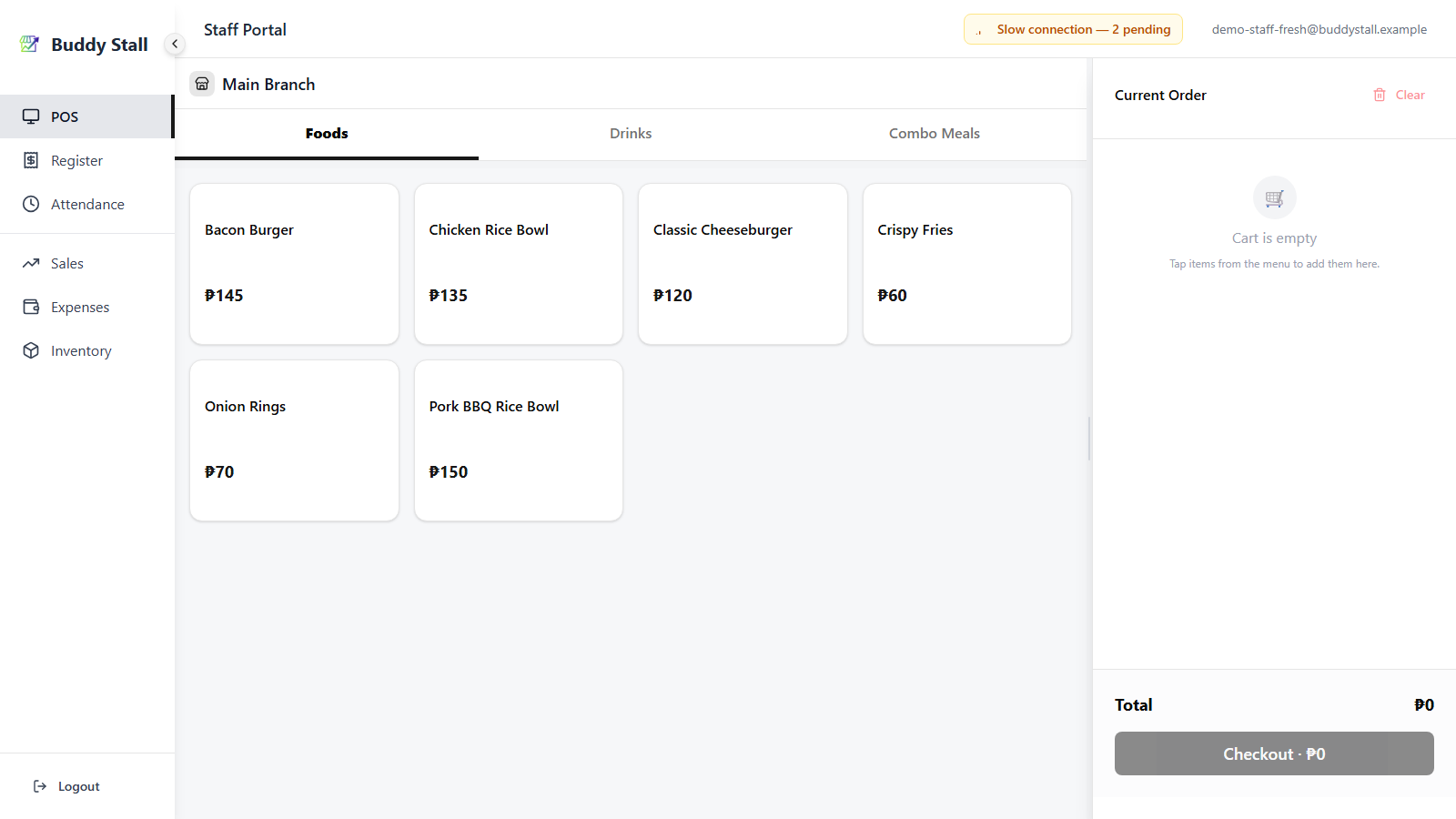Add Pork BBQ Rice Bowl to cart
This screenshot has height=819, width=1456.
(x=519, y=440)
